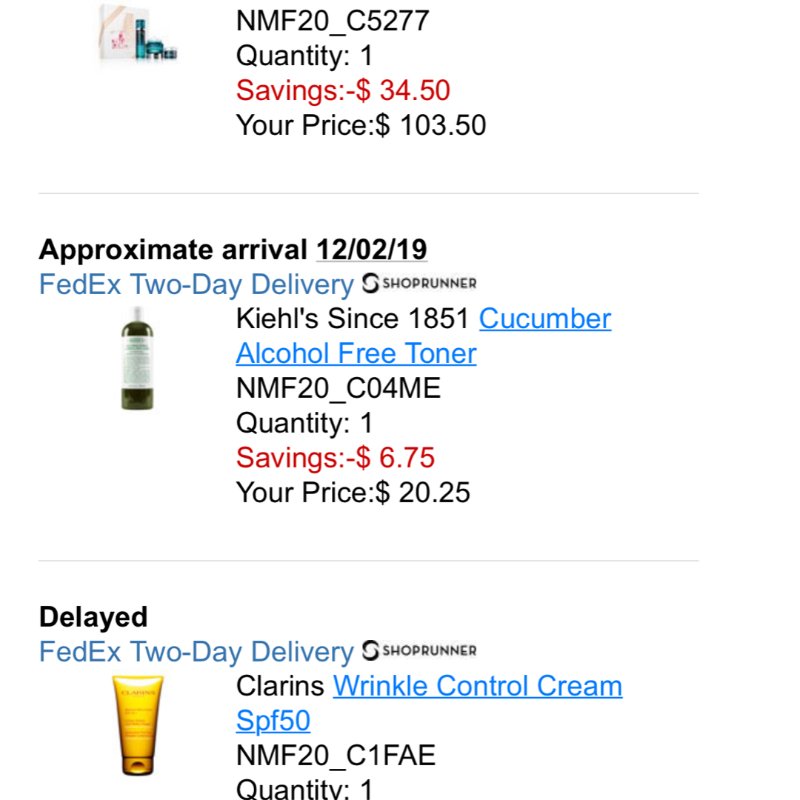Viewport: 800px width, 800px height.
Task: Click the Your Price $20.25 line
Action: point(353,492)
